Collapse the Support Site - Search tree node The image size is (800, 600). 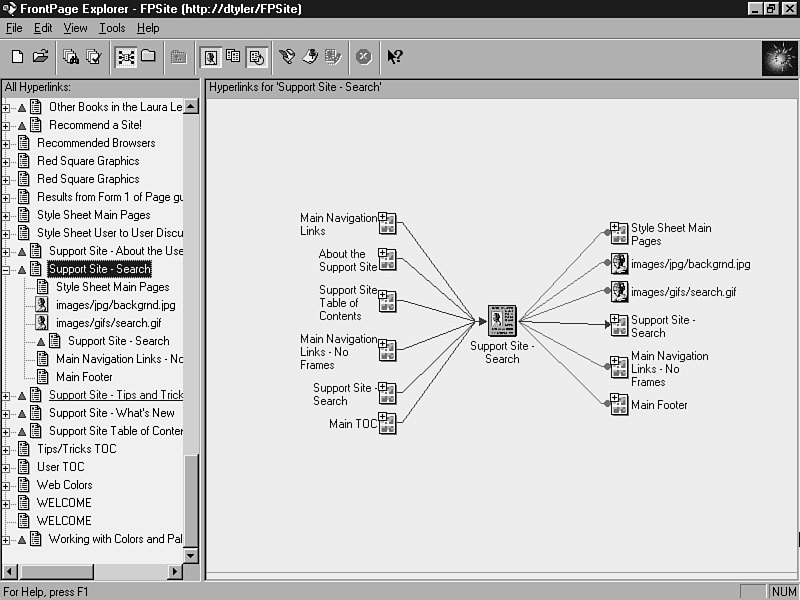7,269
